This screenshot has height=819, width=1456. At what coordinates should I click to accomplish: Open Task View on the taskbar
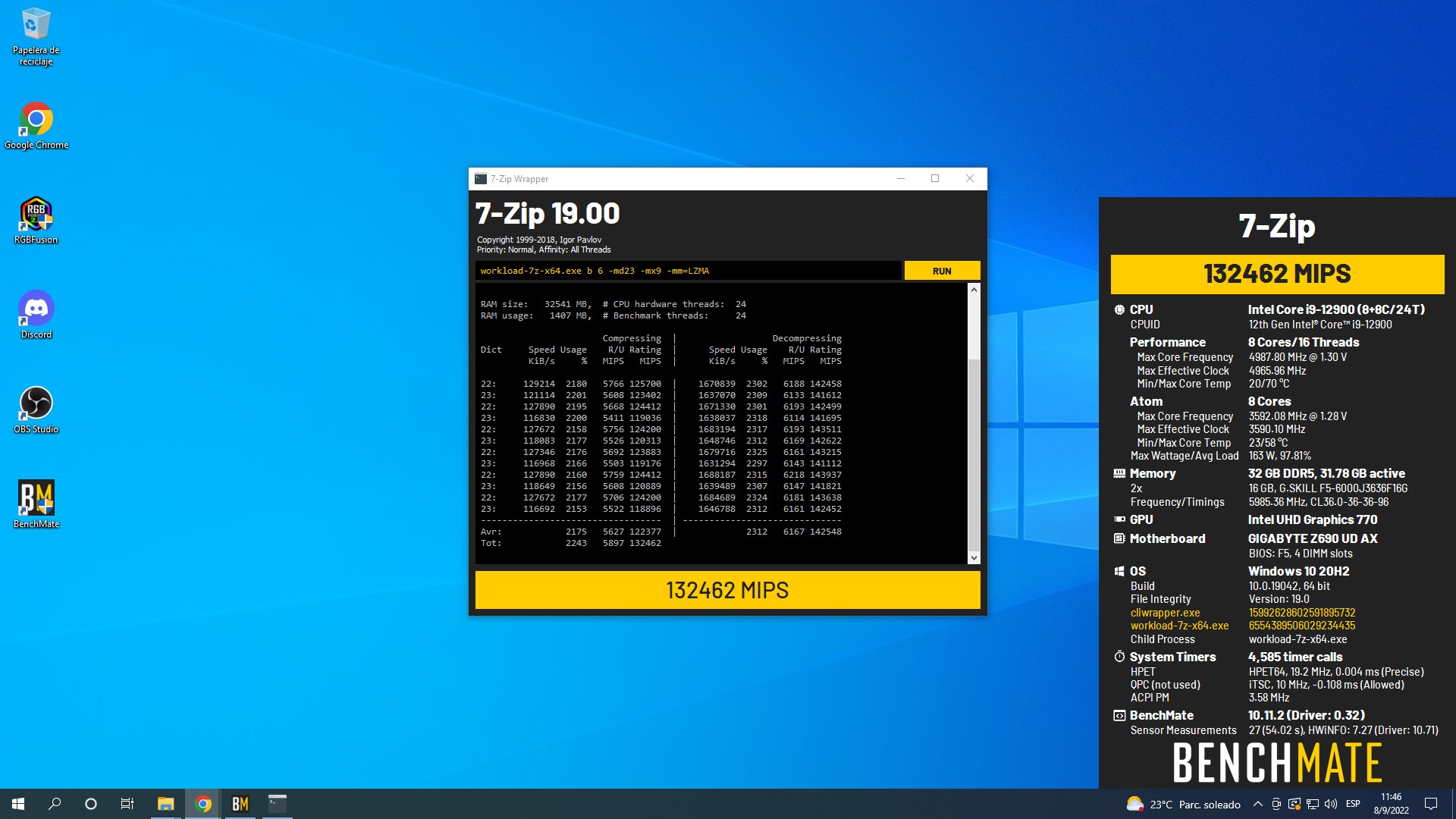[x=127, y=804]
